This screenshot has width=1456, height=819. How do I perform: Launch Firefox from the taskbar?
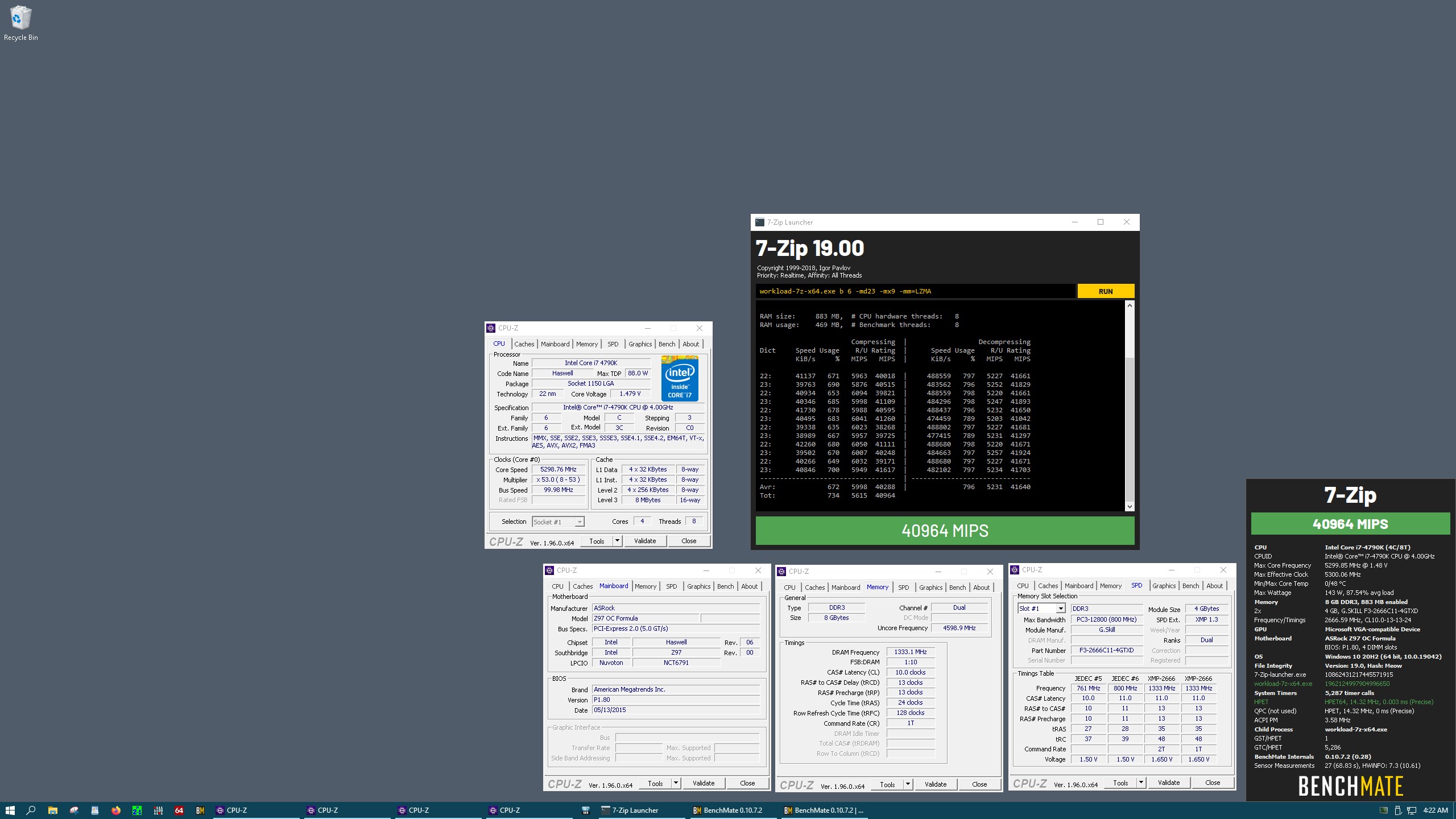[116, 810]
